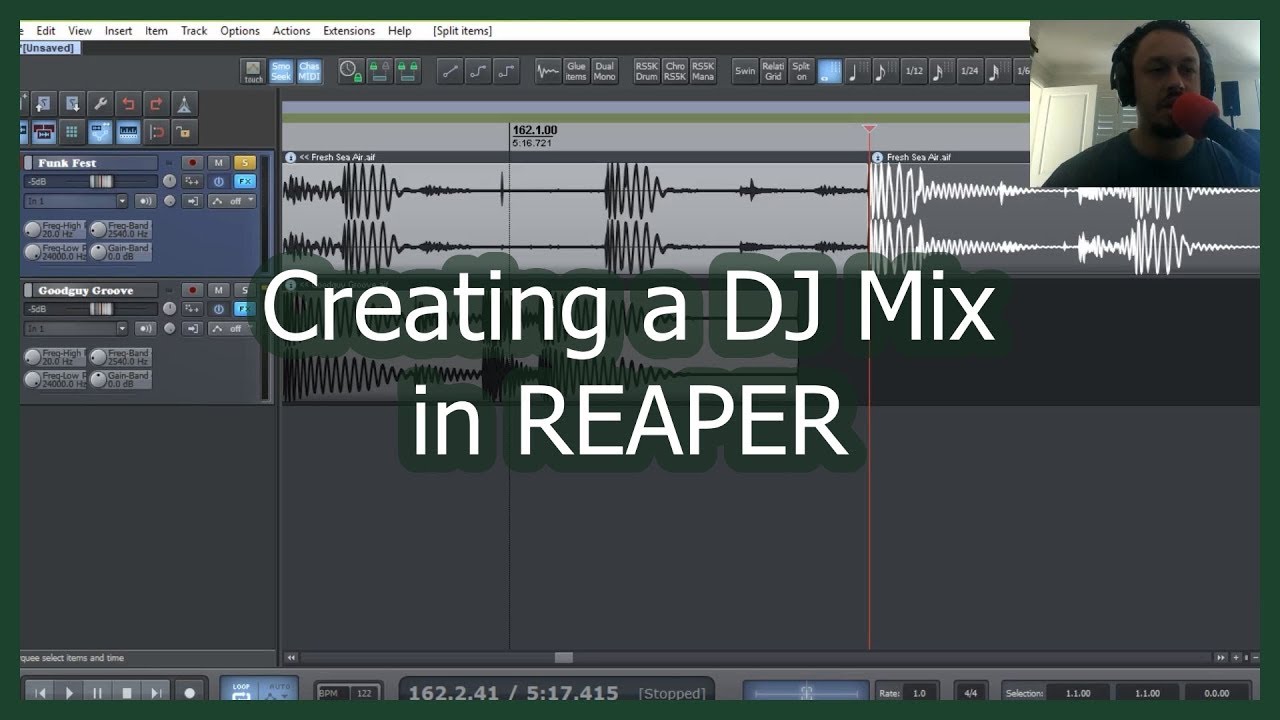Toggle the Chase MIDI toolbar button
1280x720 pixels.
pos(309,71)
